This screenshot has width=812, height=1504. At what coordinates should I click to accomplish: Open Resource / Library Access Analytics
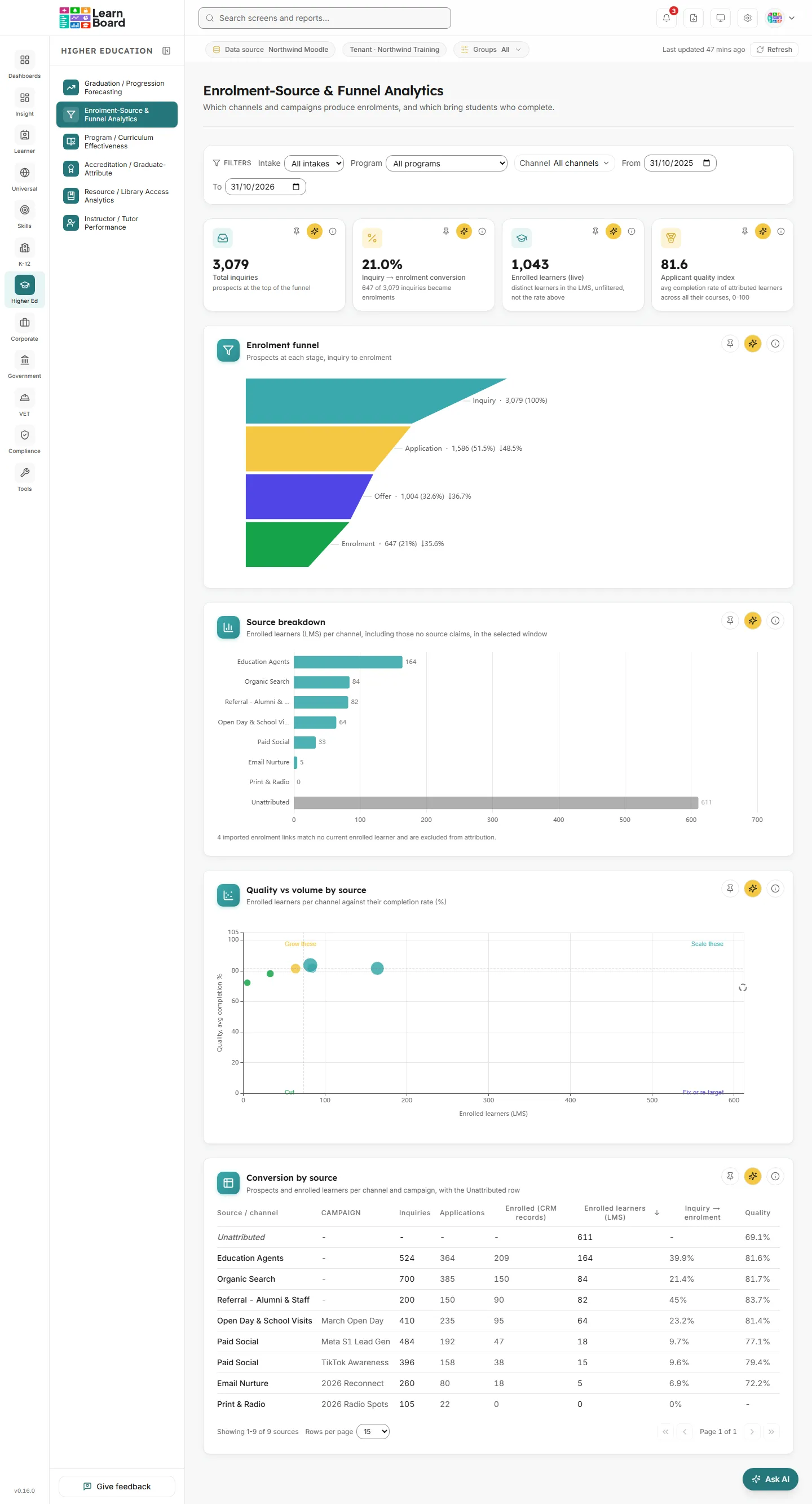pyautogui.click(x=117, y=196)
